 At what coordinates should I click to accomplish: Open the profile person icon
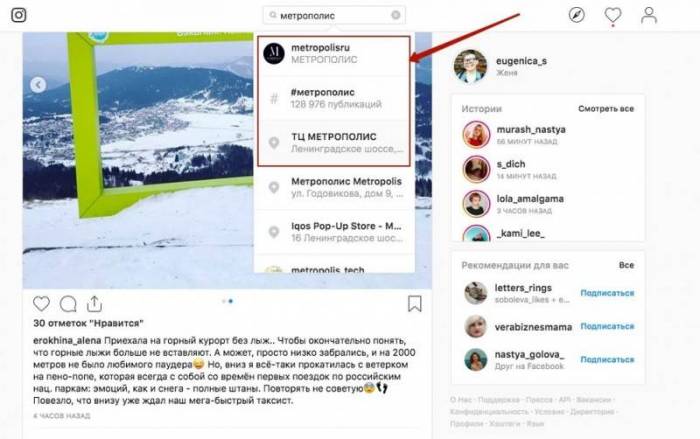click(649, 15)
